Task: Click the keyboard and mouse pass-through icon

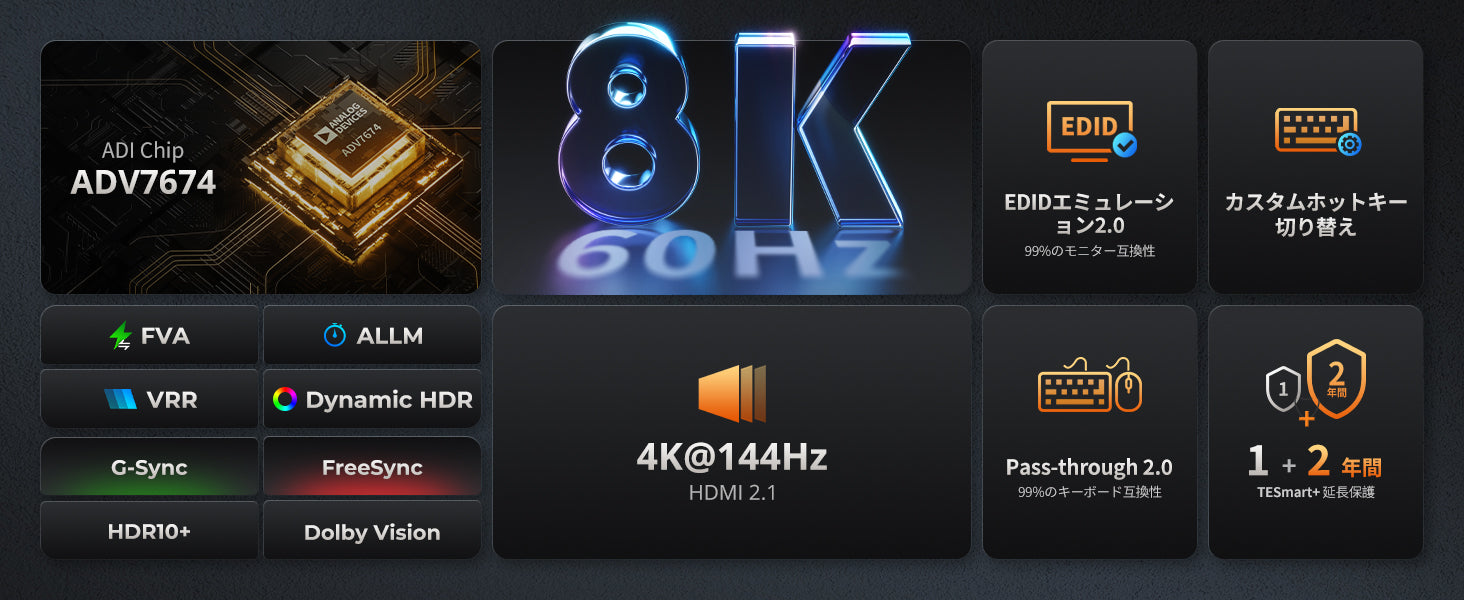Action: tap(1090, 385)
